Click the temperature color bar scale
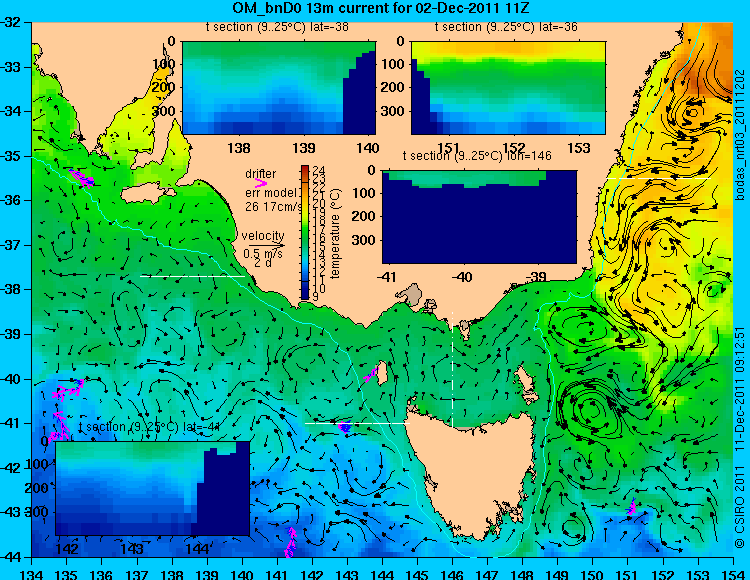750x580 pixels. coord(305,232)
